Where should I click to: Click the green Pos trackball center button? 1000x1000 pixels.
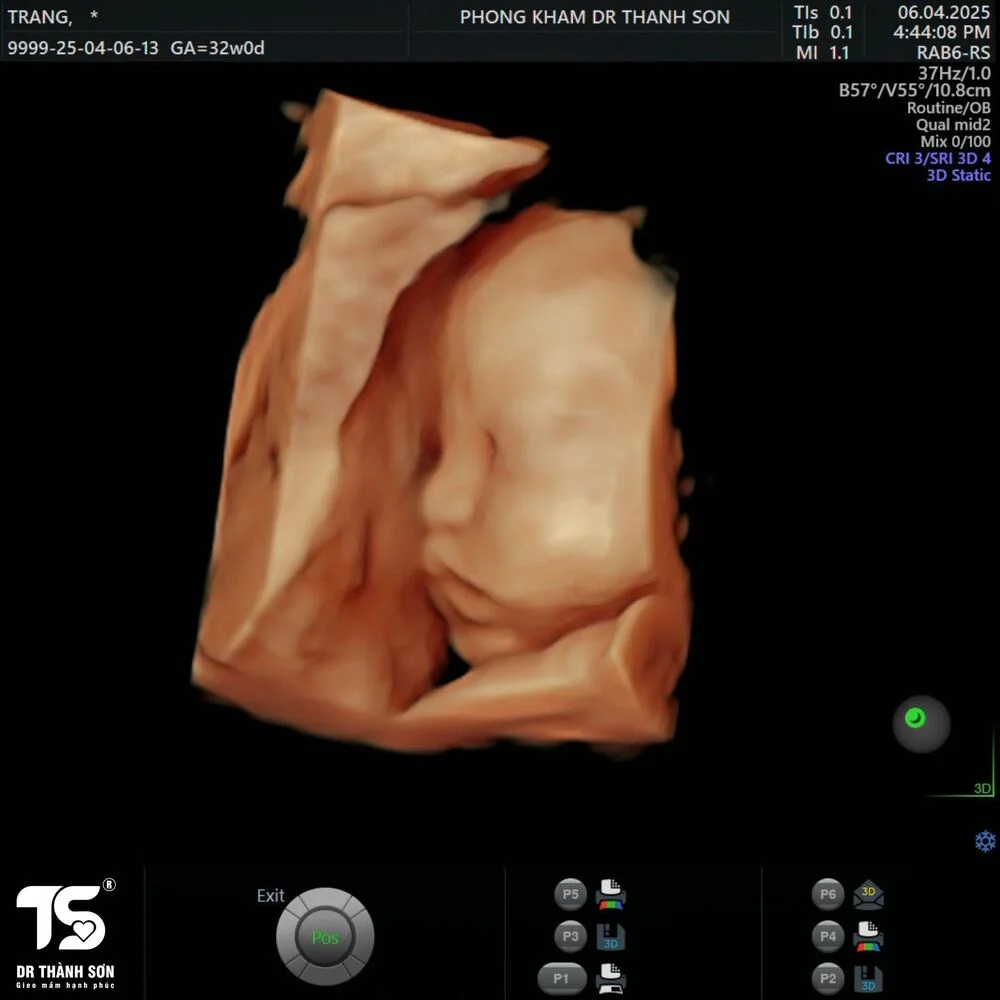325,937
